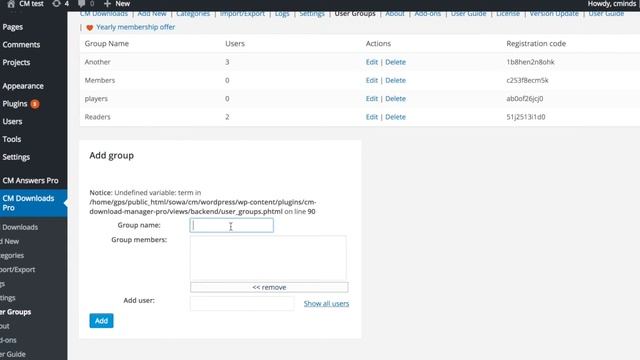Select registration code ab0of26jcj0
Screen dimensions: 640x360
point(524,99)
